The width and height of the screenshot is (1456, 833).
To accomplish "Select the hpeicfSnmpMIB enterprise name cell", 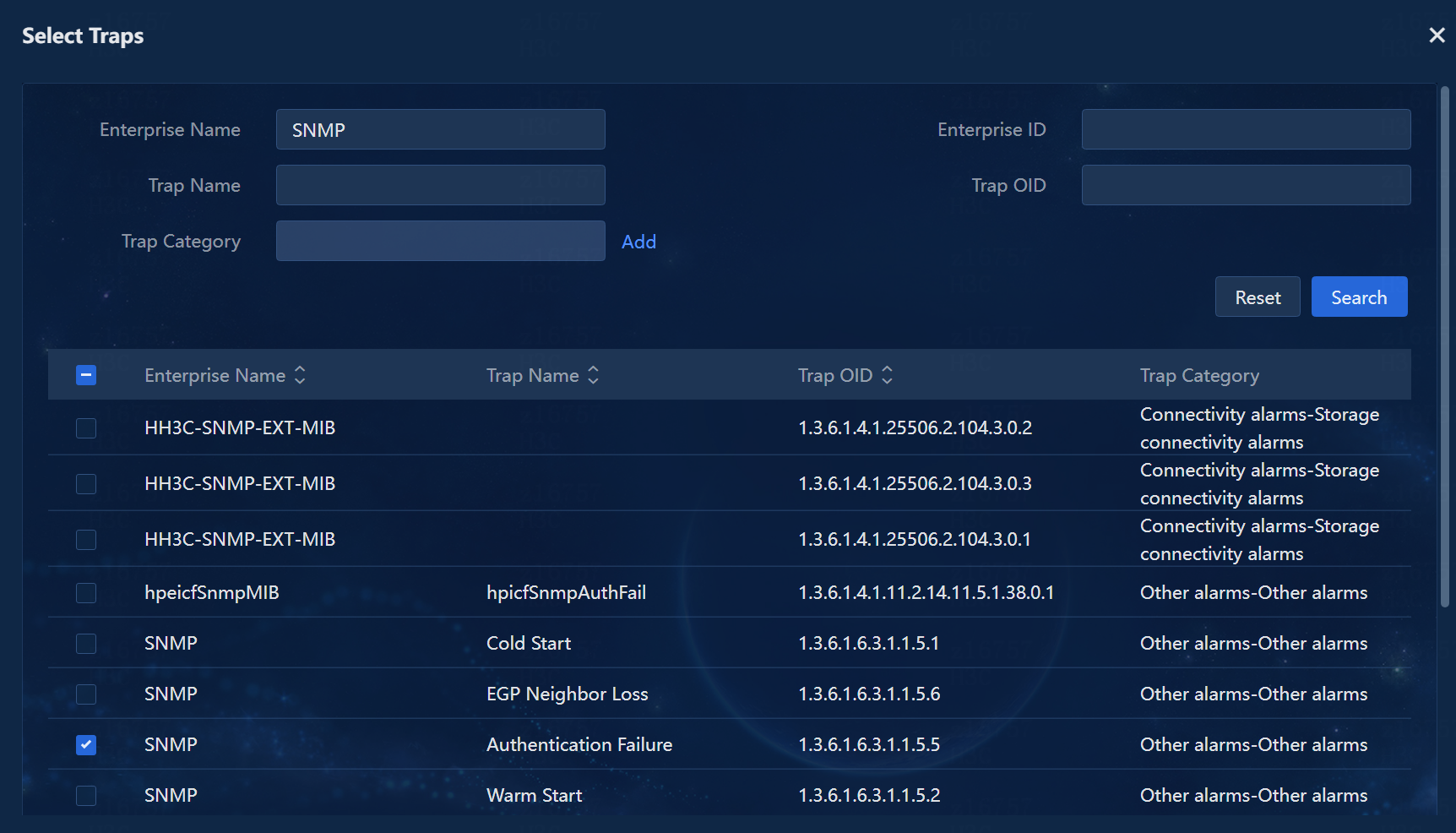I will point(212,593).
